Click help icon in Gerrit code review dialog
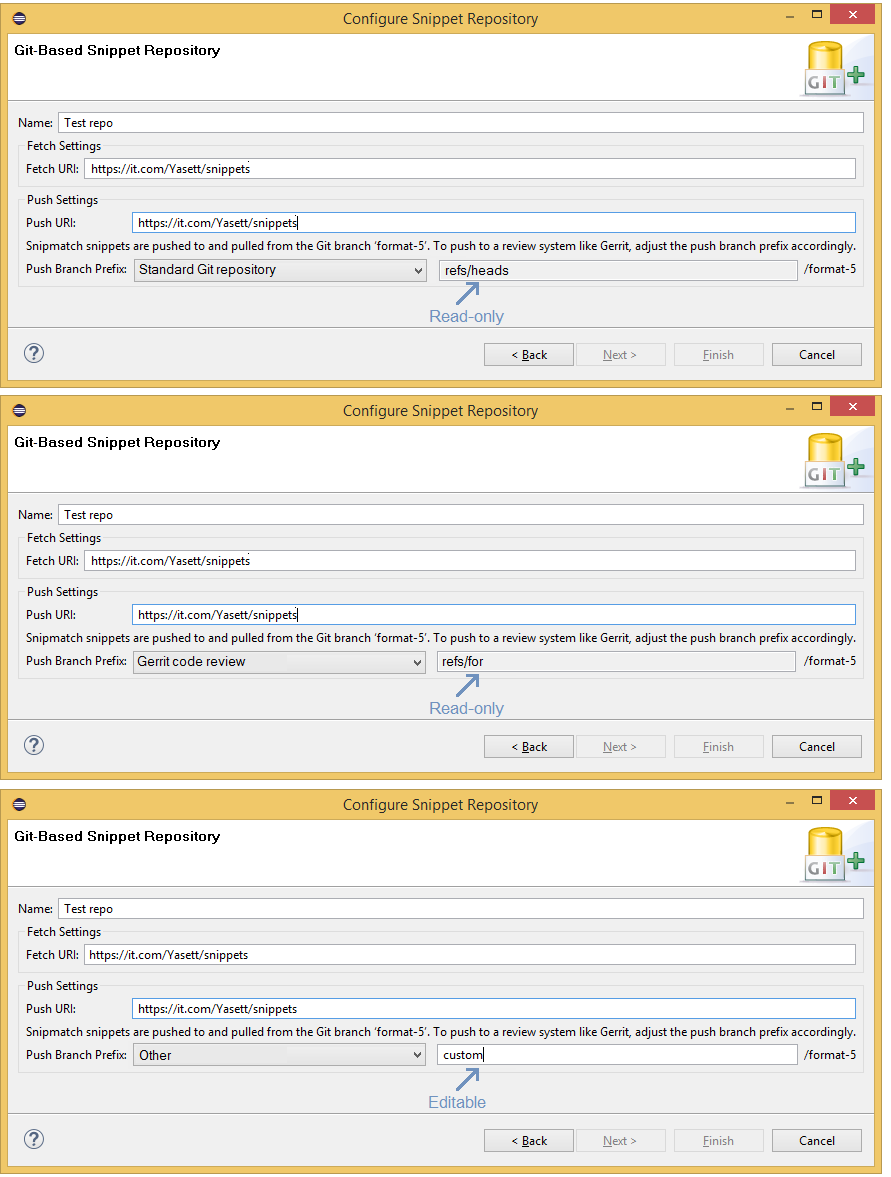Image resolution: width=891 pixels, height=1177 pixels. (34, 745)
